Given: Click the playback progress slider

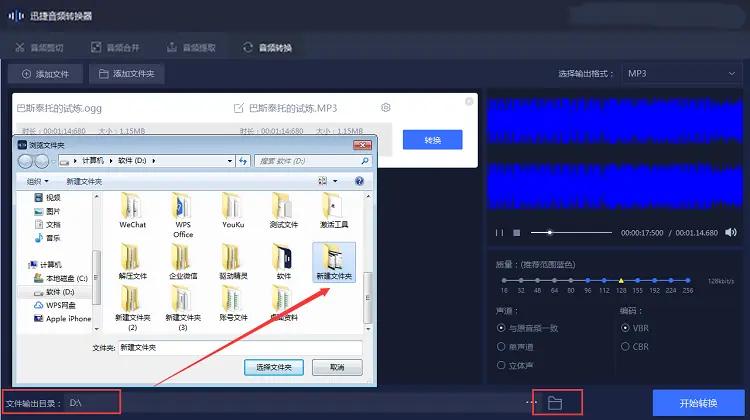Looking at the screenshot, I should tap(571, 232).
